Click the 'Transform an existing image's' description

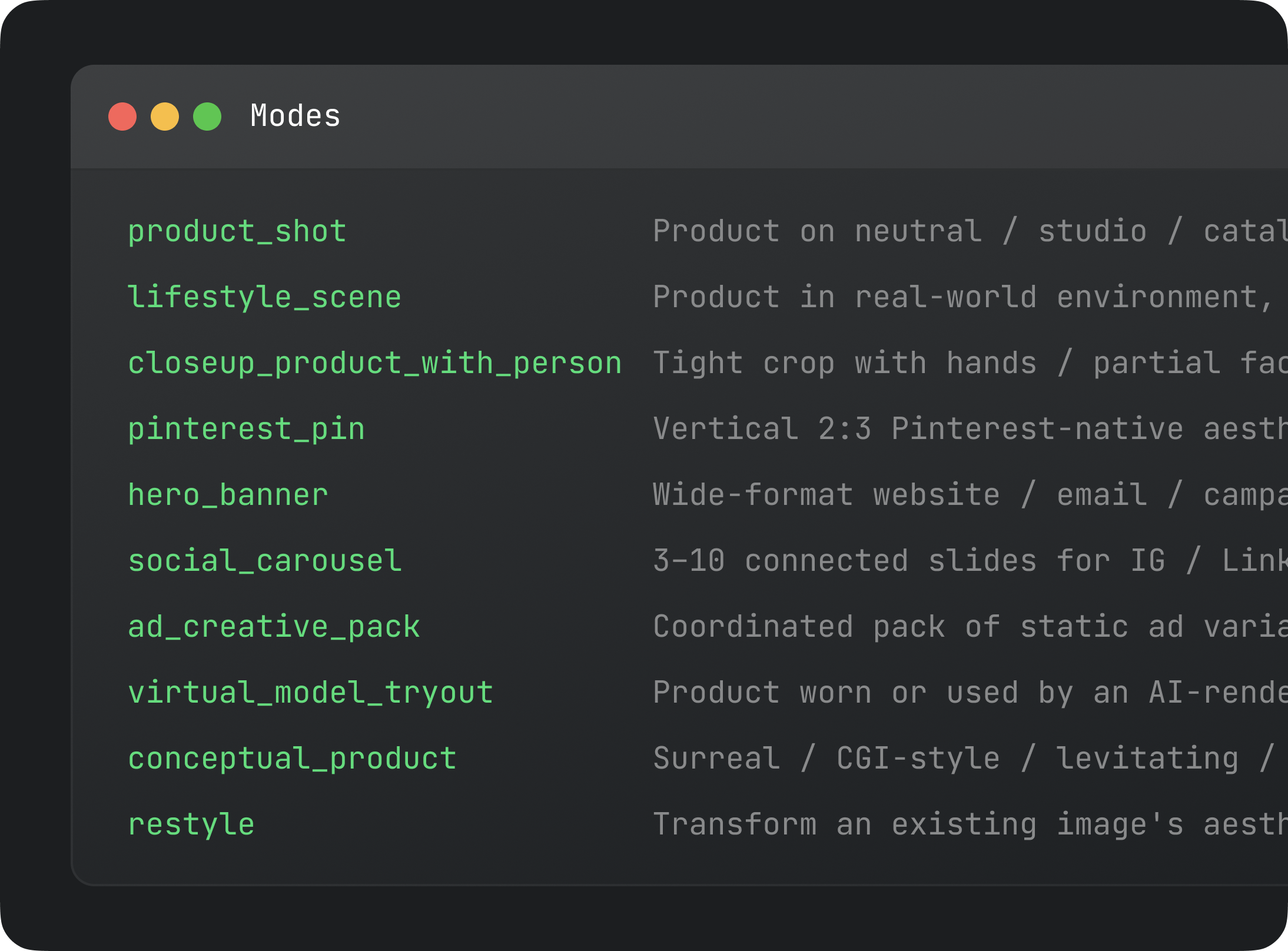click(x=970, y=824)
